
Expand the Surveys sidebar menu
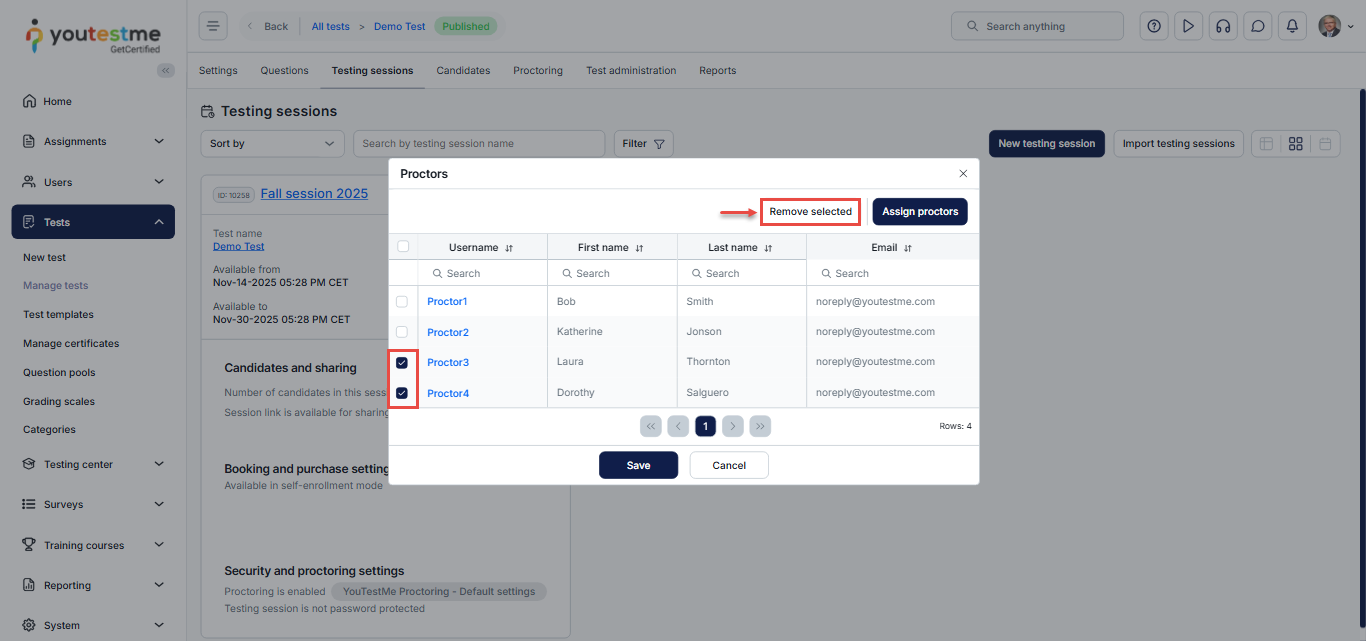93,504
